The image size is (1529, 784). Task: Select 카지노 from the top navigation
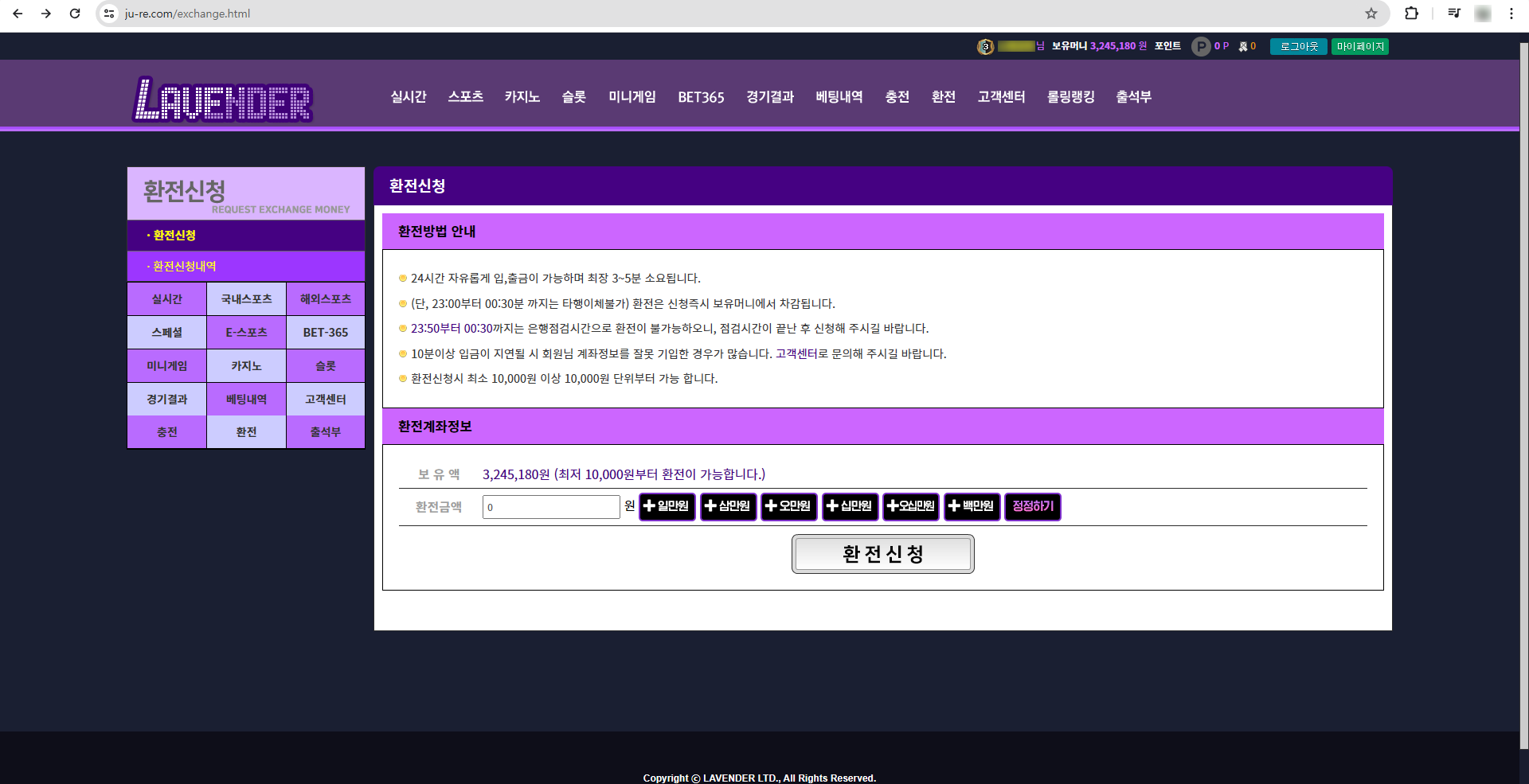pos(522,96)
